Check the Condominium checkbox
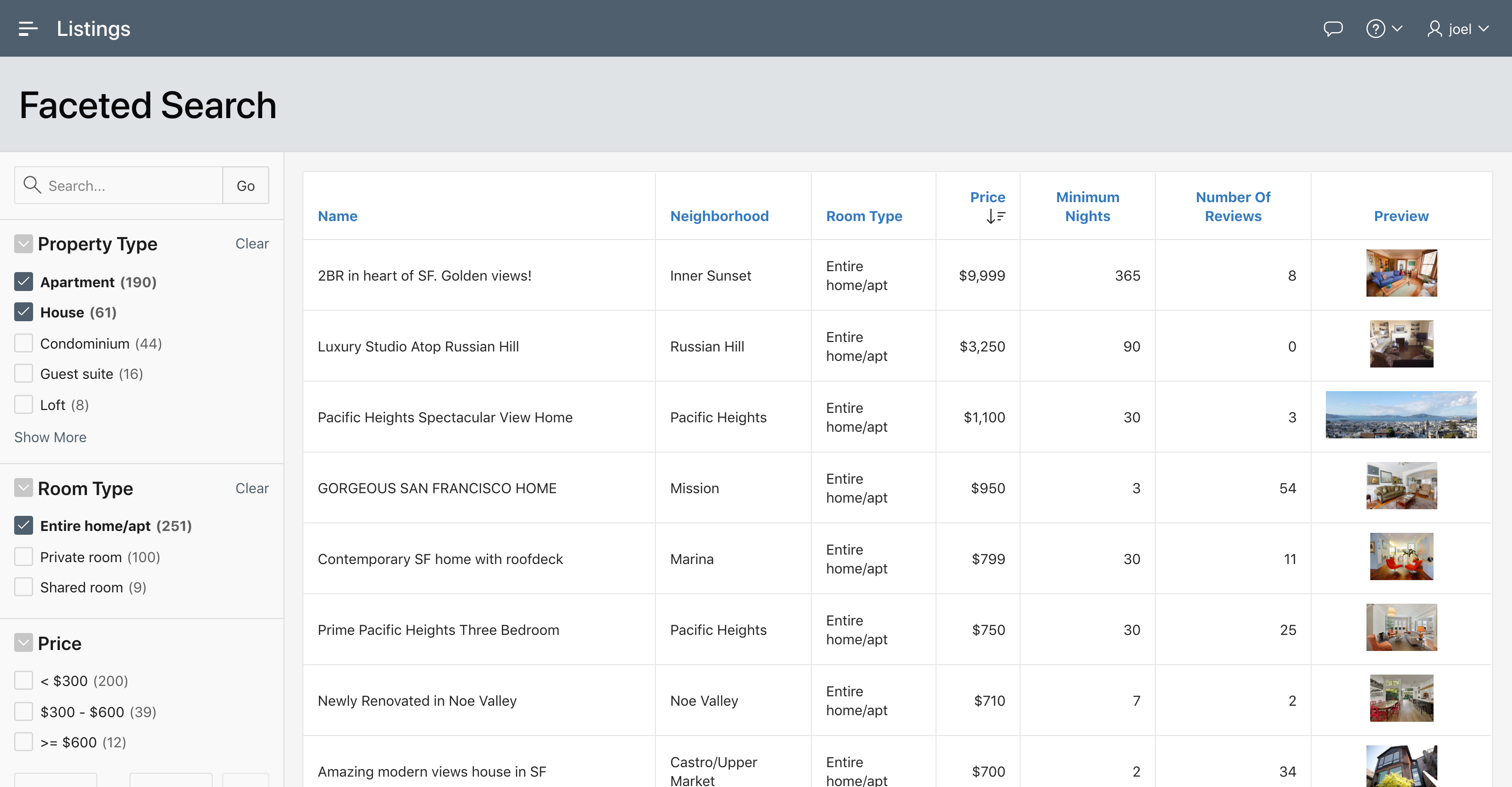 [x=24, y=343]
